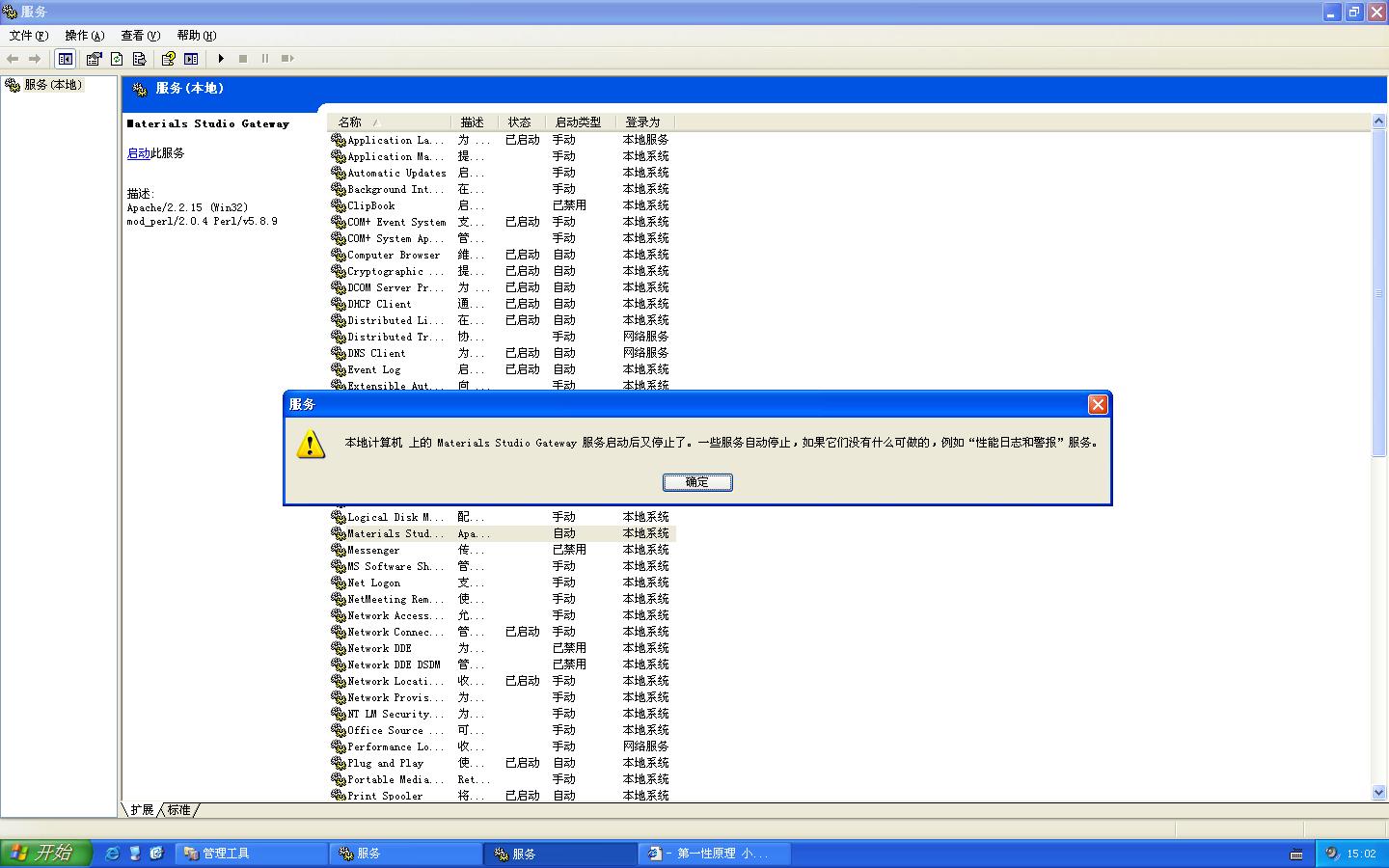Click the Forward arrow in the toolbar
Screen dimensions: 1389x868
pyautogui.click(x=35, y=59)
